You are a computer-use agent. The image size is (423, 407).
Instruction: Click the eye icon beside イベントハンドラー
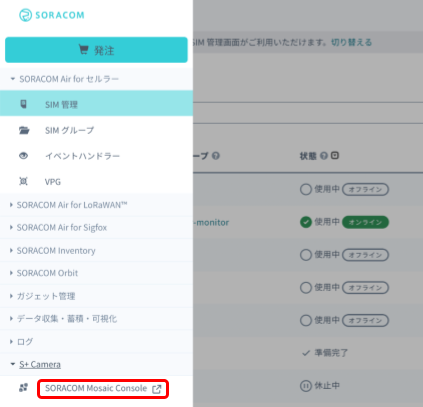(x=23, y=156)
